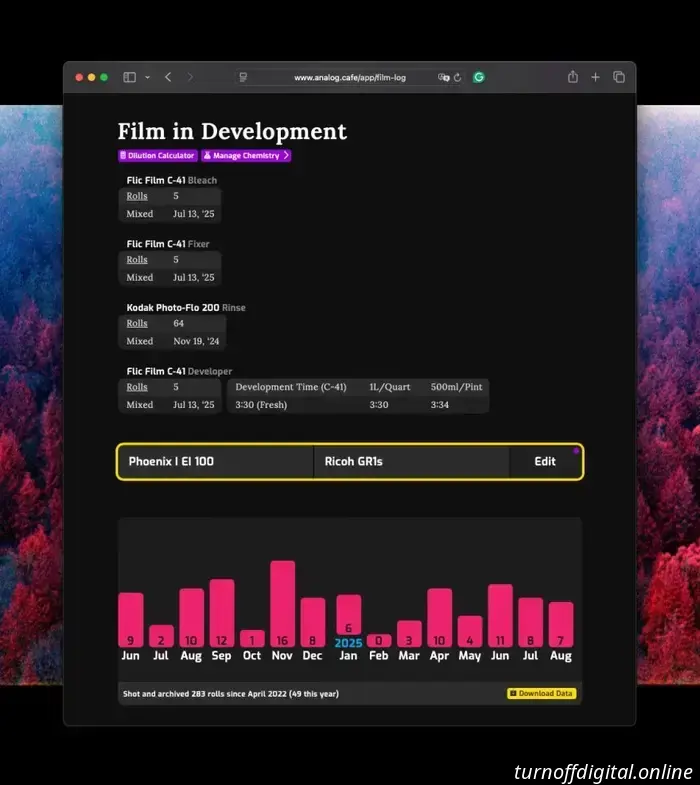Click the 2025 year label on chart

(x=348, y=643)
